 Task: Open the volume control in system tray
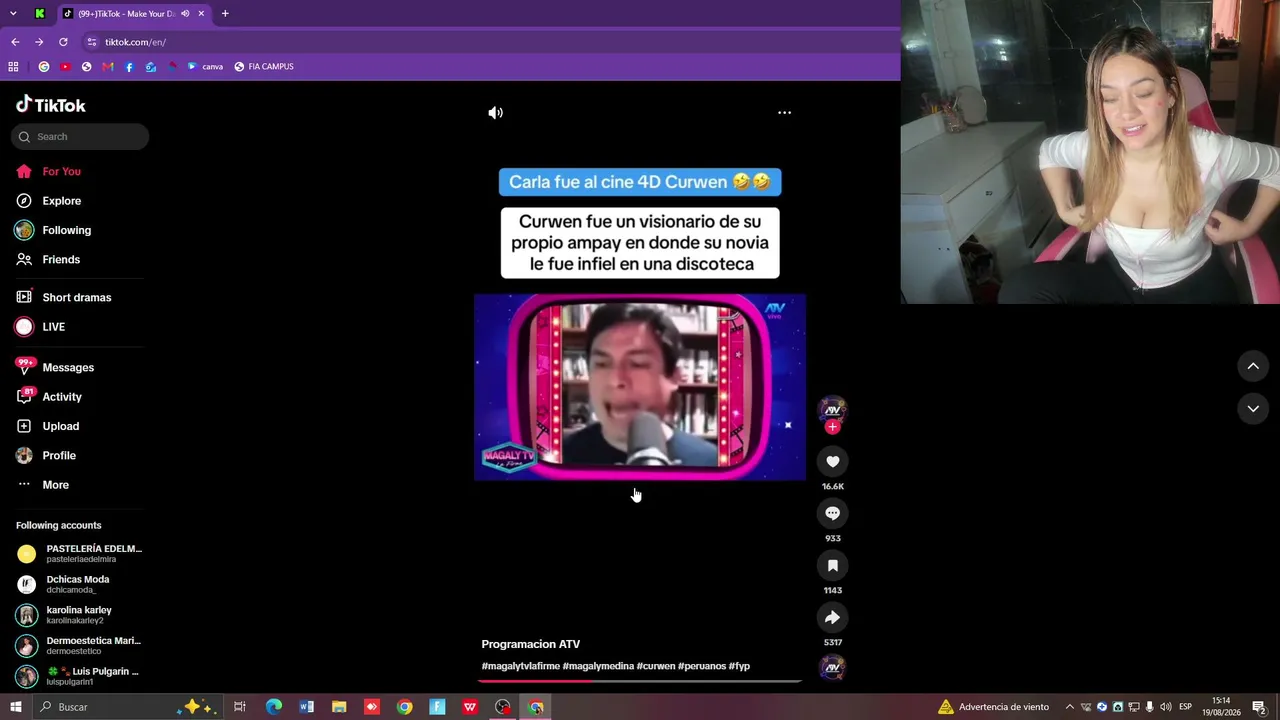tap(1165, 707)
